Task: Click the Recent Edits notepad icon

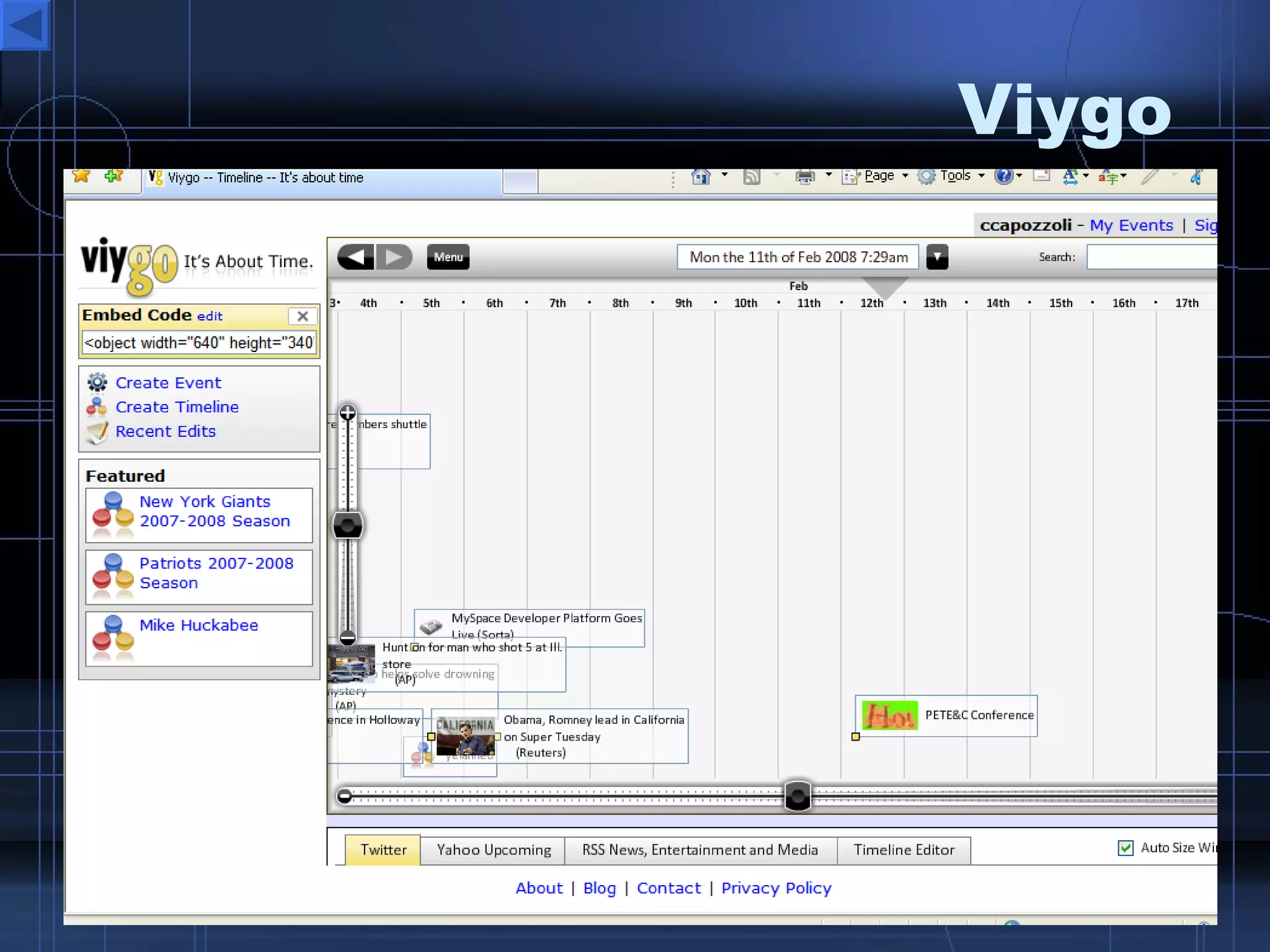Action: pyautogui.click(x=97, y=432)
